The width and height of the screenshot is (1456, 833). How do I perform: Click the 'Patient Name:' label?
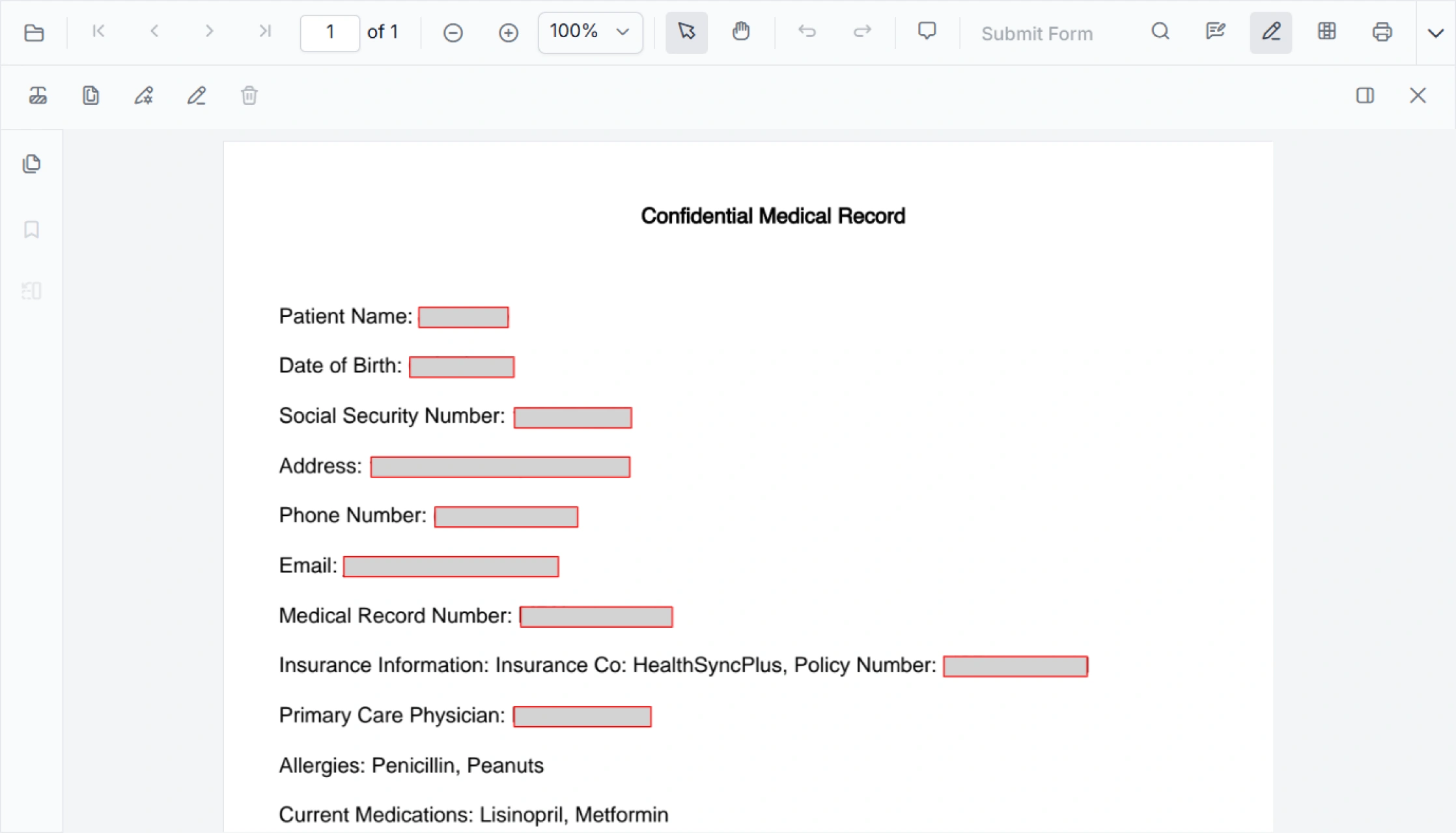click(346, 317)
